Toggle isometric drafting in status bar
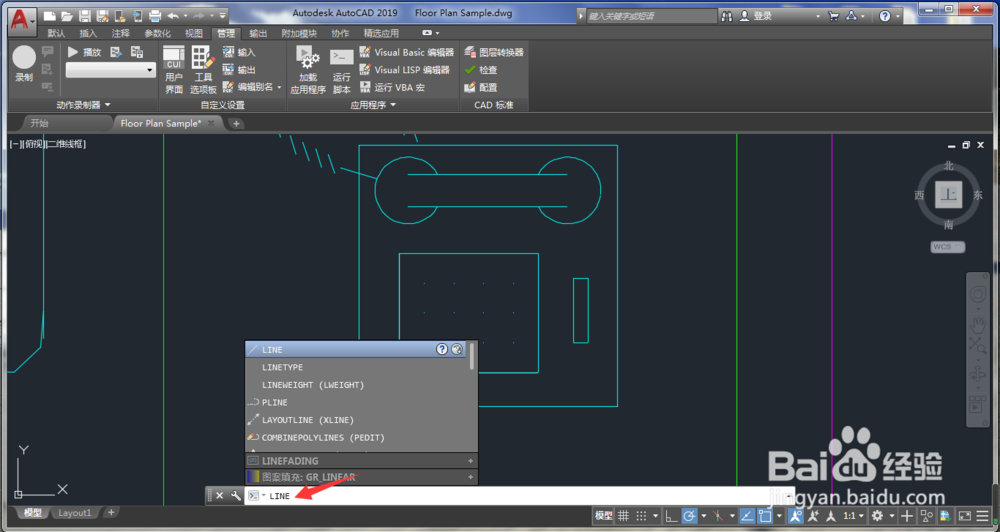The height and width of the screenshot is (532, 1000). (x=718, y=516)
